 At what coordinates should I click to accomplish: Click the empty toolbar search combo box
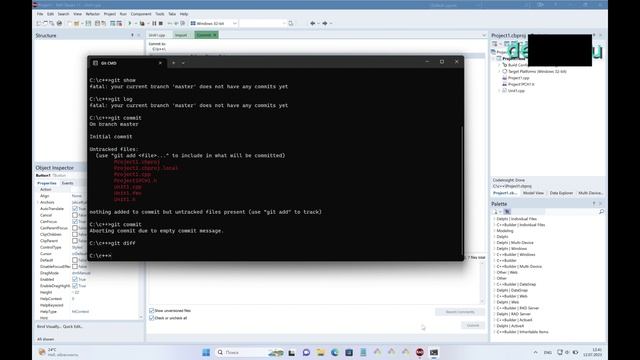pyautogui.click(x=263, y=23)
